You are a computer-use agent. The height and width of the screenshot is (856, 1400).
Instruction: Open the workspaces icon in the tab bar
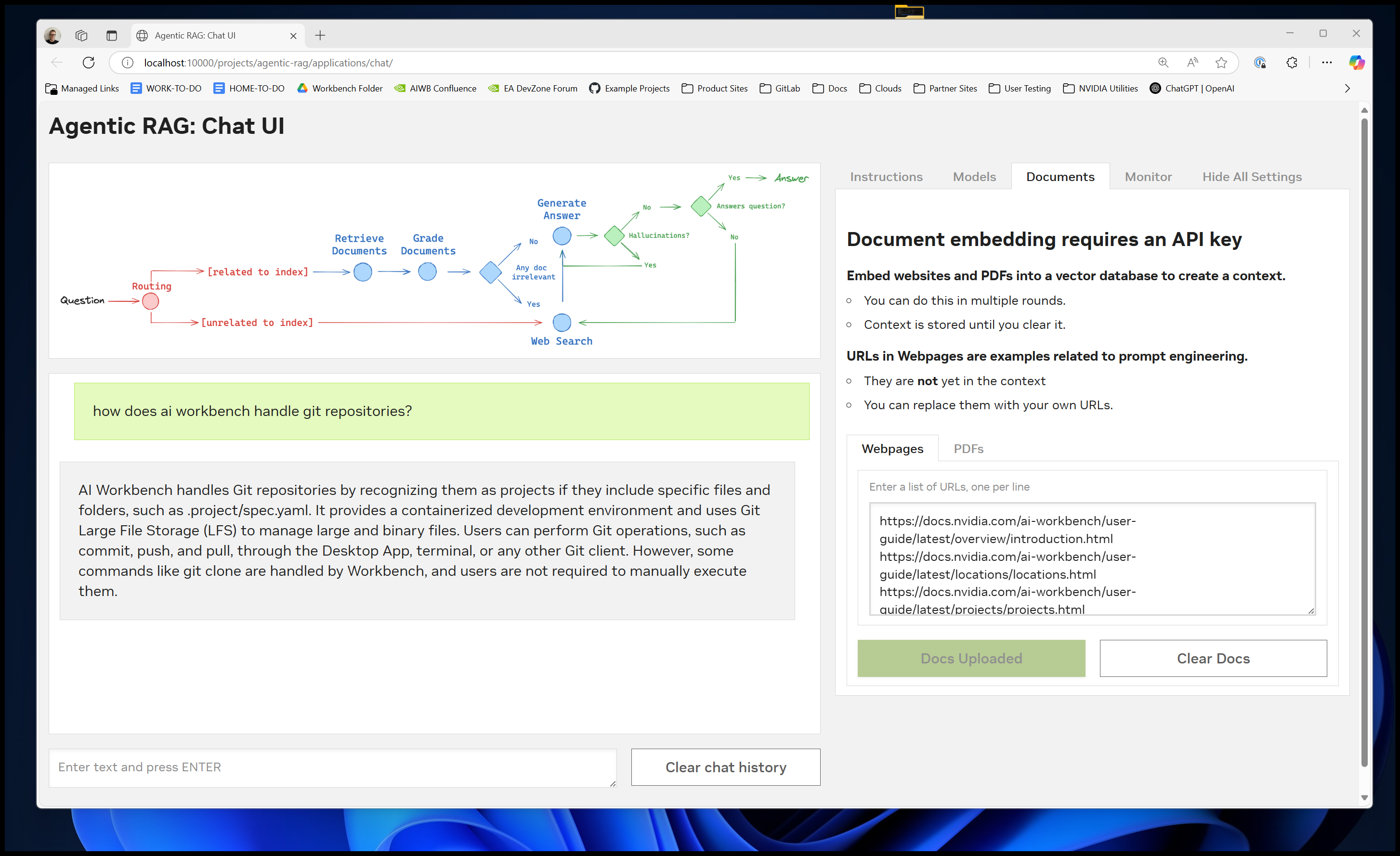coord(81,35)
